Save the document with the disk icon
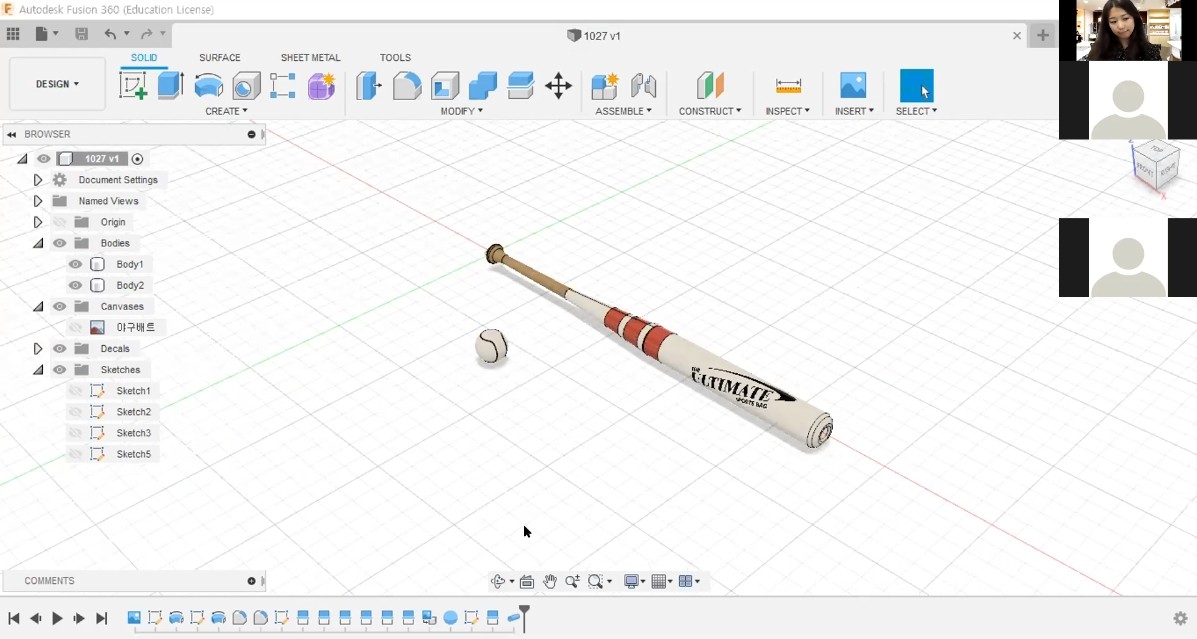Viewport: 1197px width, 639px height. (x=81, y=34)
